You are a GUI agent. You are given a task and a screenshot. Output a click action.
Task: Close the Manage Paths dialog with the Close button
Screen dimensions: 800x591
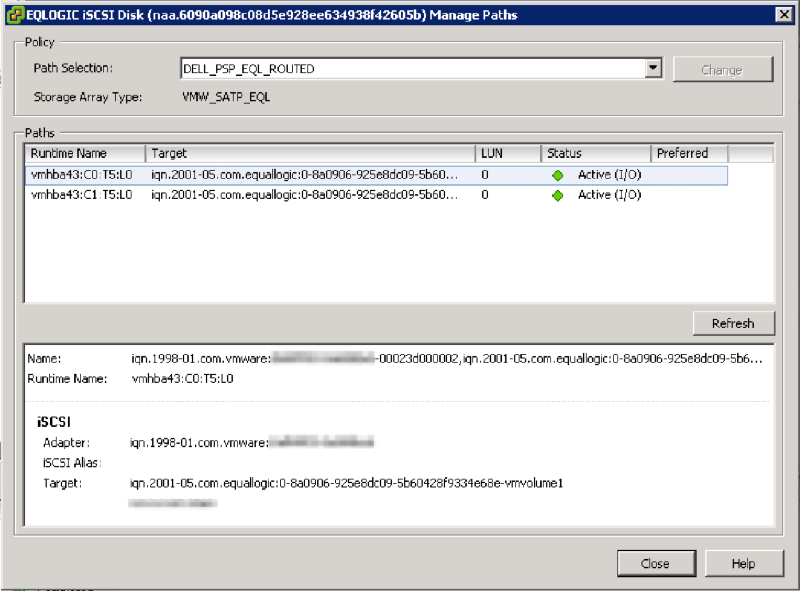tap(656, 563)
